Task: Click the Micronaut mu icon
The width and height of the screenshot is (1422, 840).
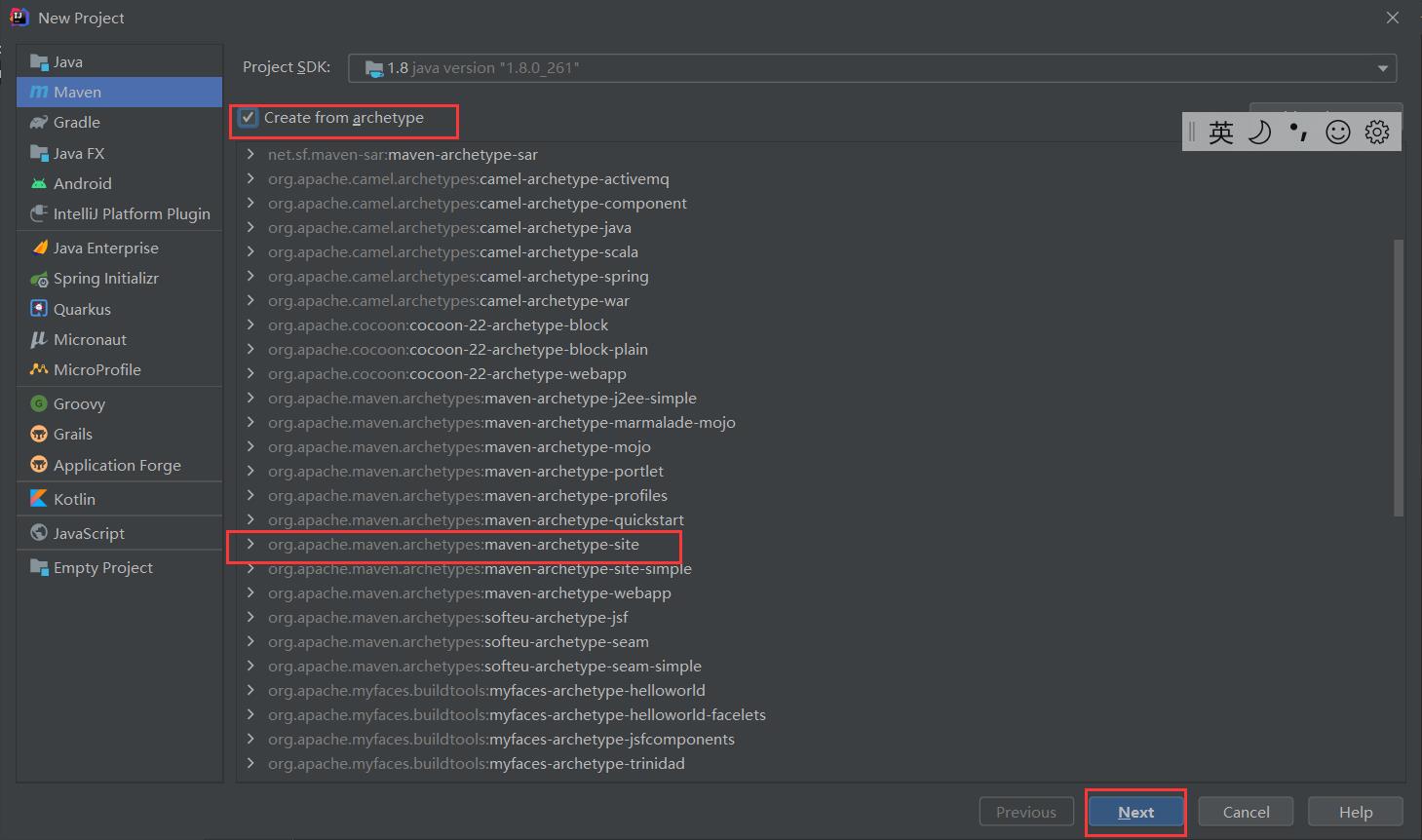Action: click(x=39, y=339)
